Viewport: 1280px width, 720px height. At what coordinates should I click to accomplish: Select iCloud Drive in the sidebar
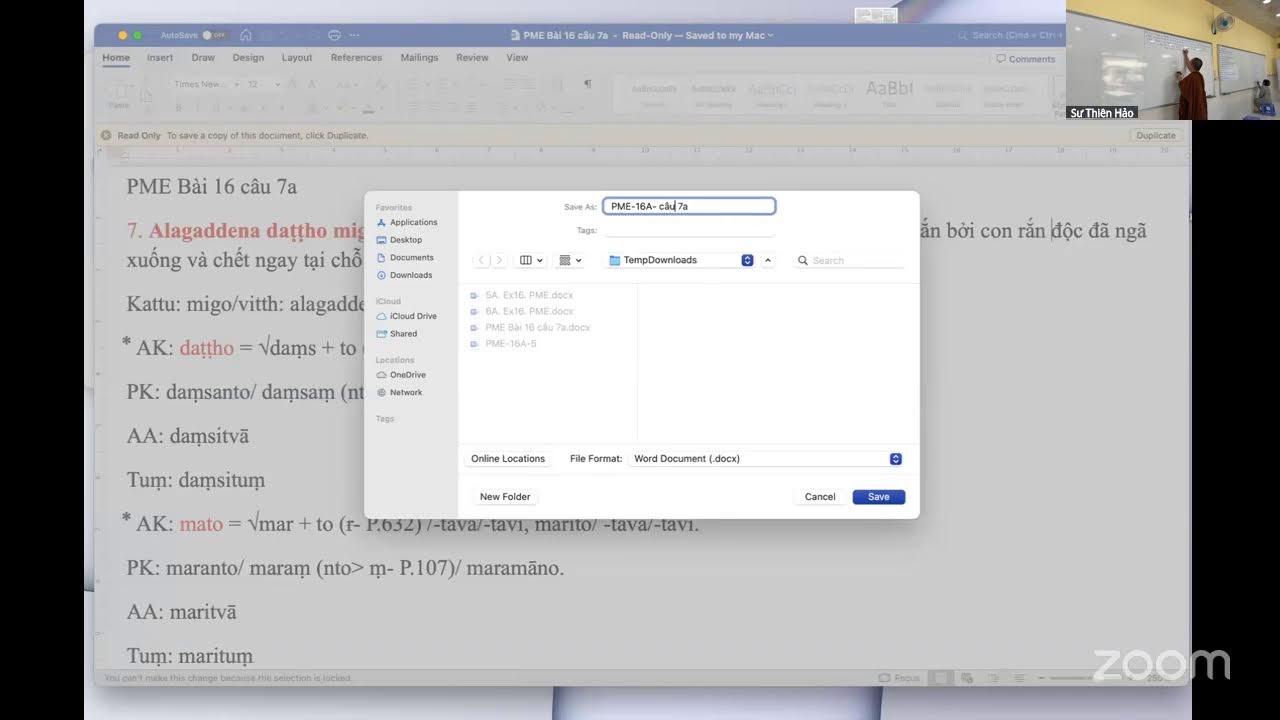pos(406,316)
